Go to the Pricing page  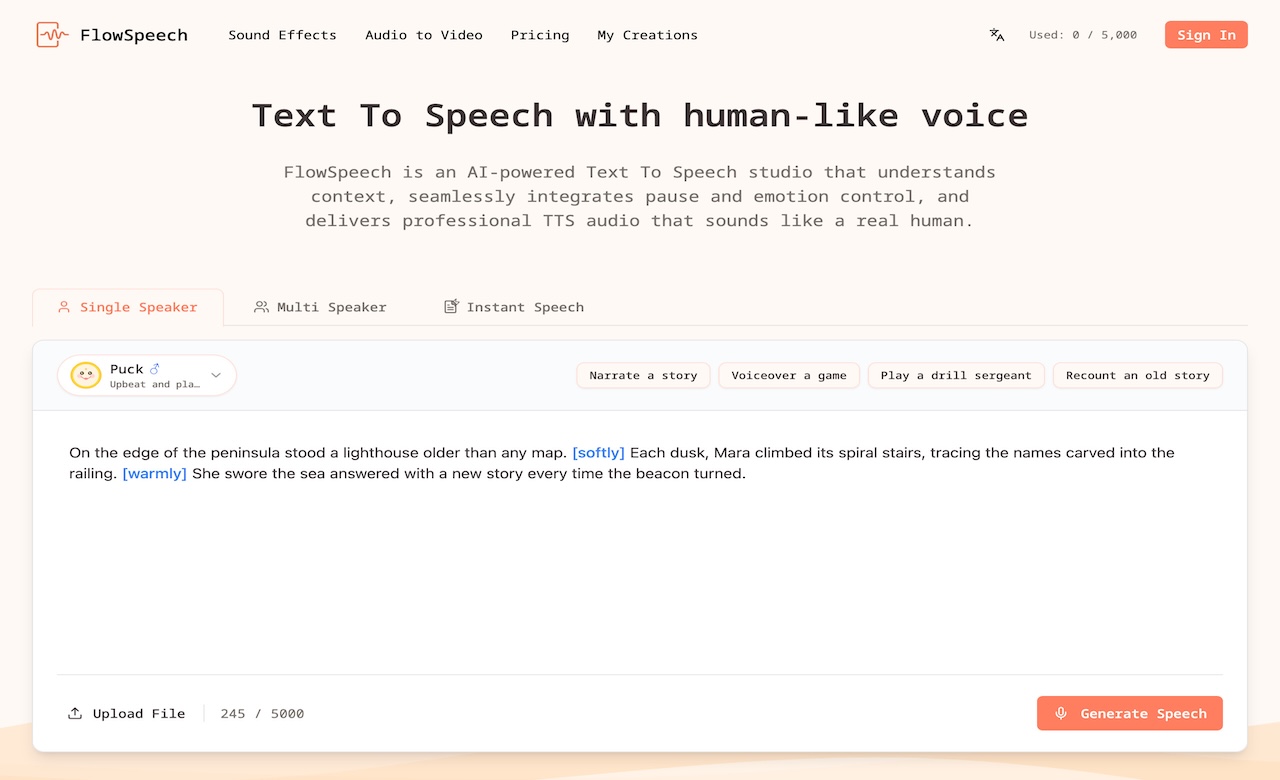[540, 35]
